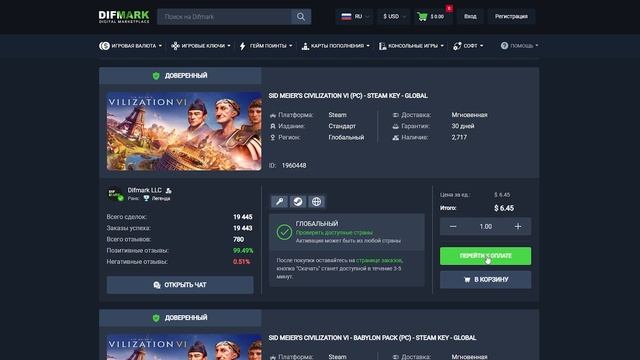Expand the Игровые ключи menu
Image resolution: width=640 pixels, height=360 pixels.
(201, 46)
